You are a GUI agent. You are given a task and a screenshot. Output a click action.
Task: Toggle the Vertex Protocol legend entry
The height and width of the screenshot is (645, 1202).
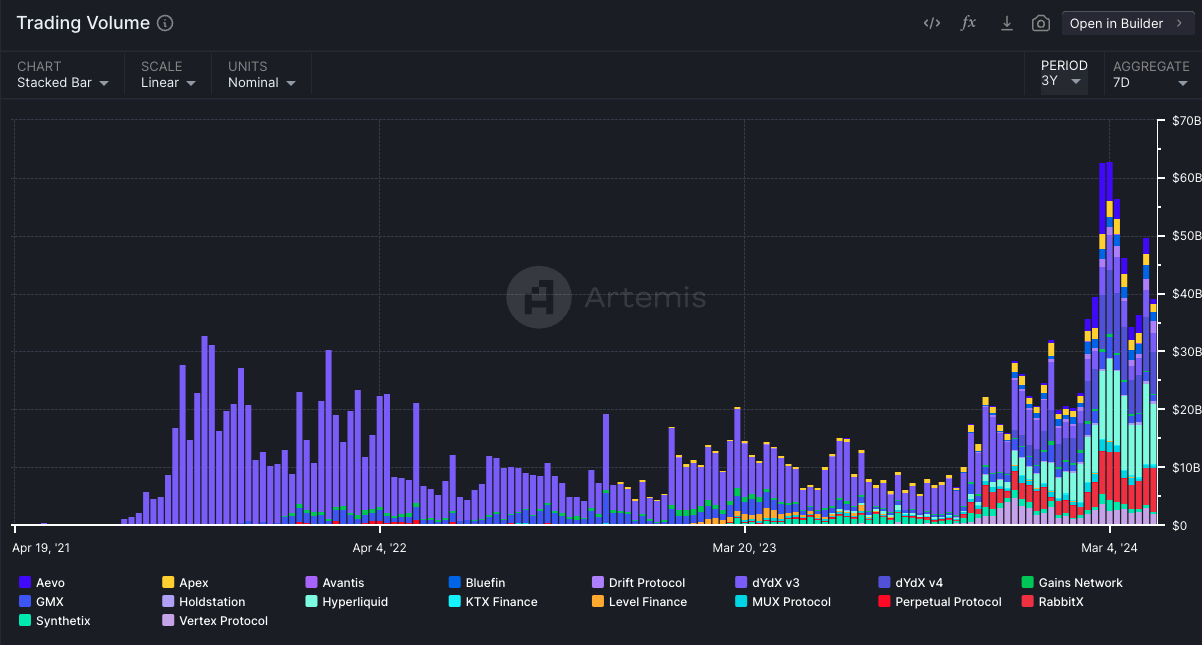223,621
